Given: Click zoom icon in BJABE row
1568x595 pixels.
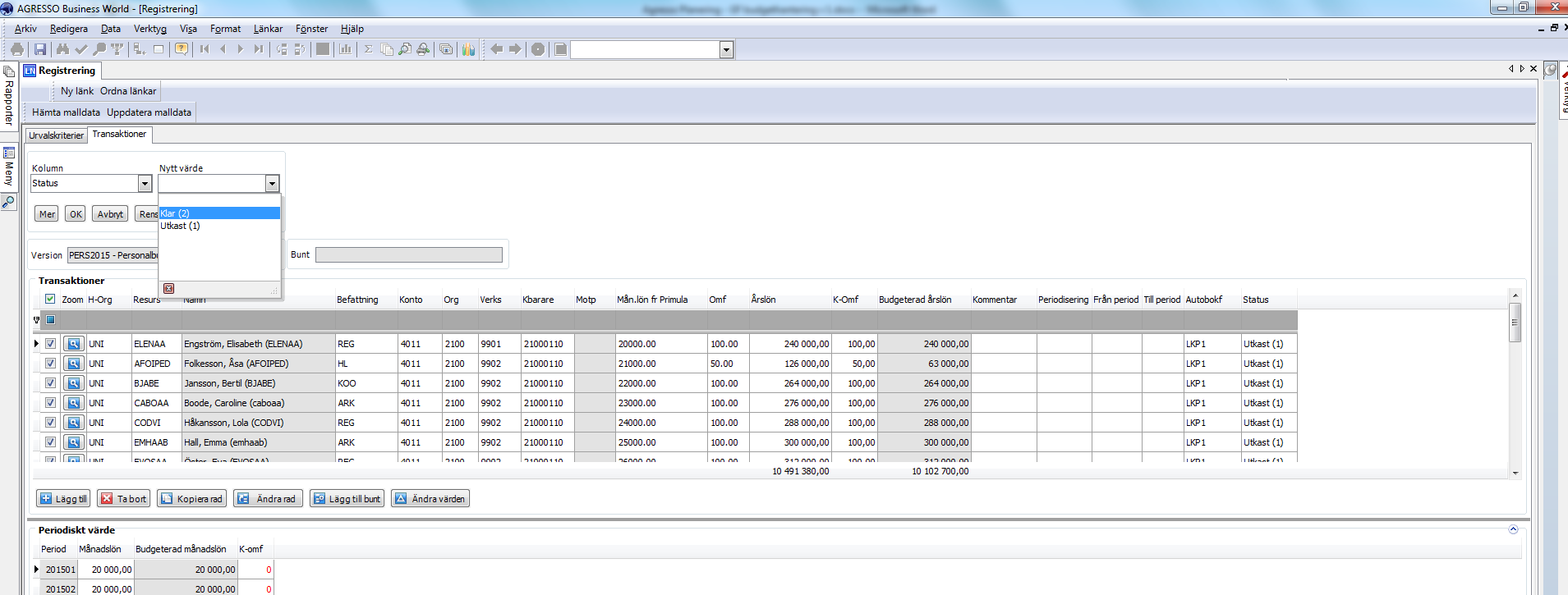Looking at the screenshot, I should tap(73, 383).
